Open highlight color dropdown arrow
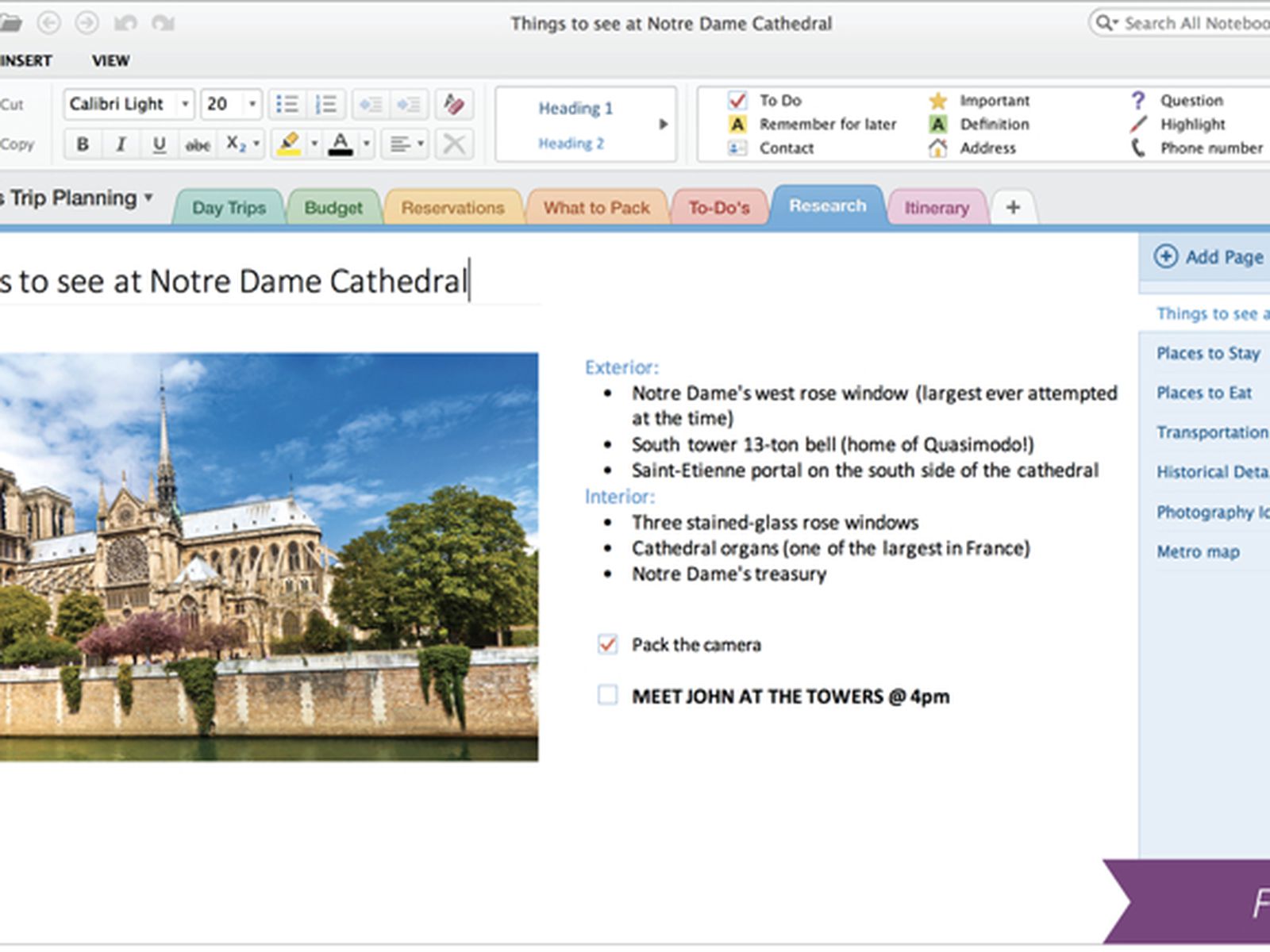 [x=314, y=144]
